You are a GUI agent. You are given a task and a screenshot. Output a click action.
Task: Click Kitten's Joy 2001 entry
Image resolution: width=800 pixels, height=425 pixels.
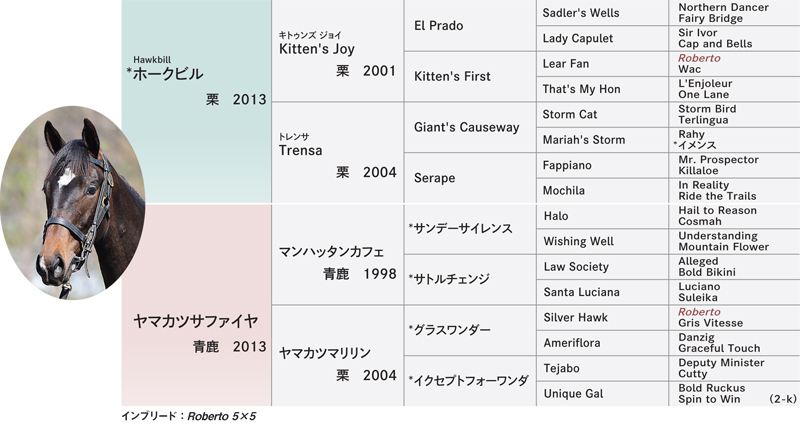tap(337, 51)
